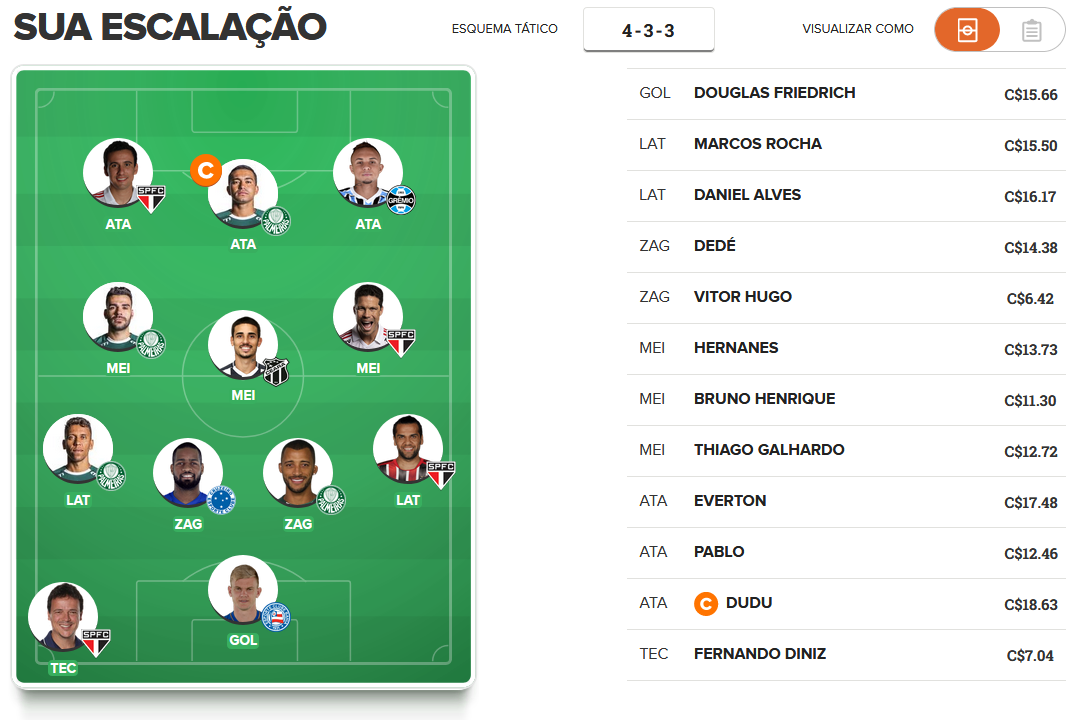Image resolution: width=1079 pixels, height=720 pixels.
Task: Select the Fernando Diniz coach entry
Action: tap(846, 655)
